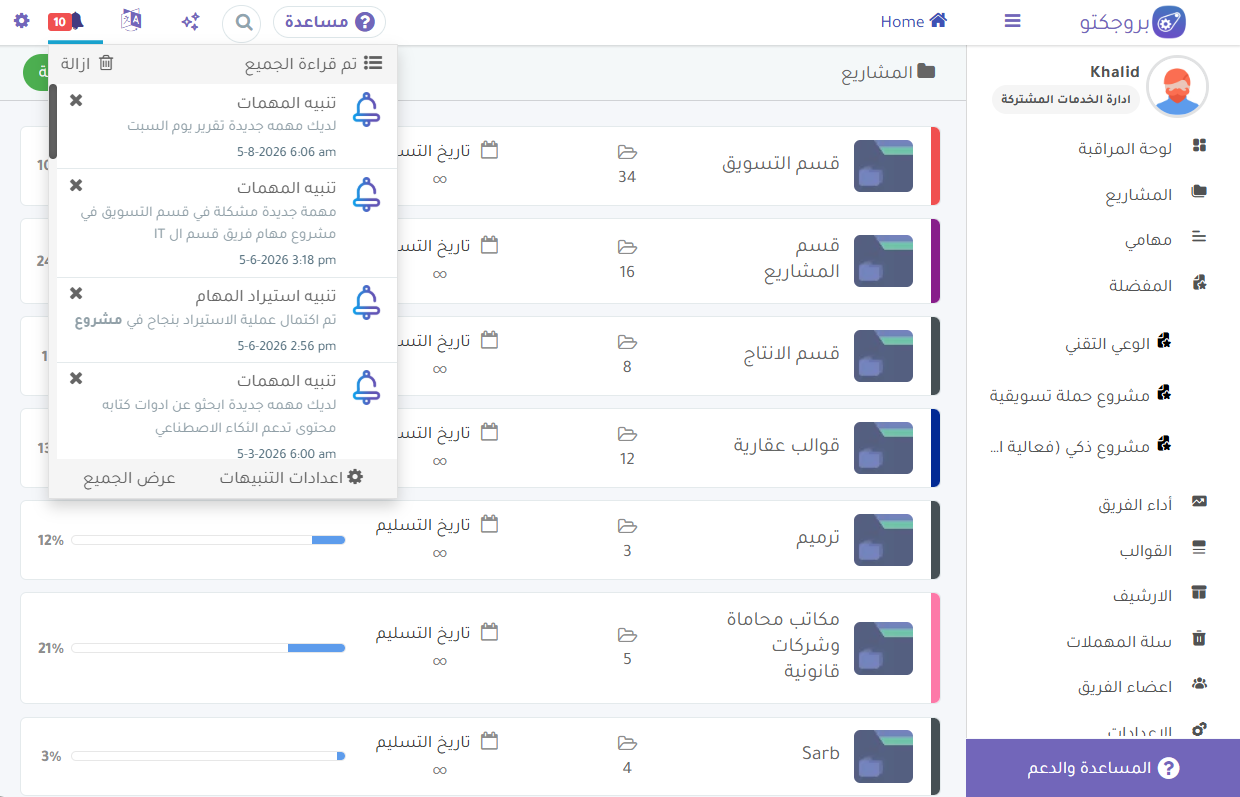Open project قوالب عقارية
This screenshot has height=797, width=1240.
(x=787, y=445)
